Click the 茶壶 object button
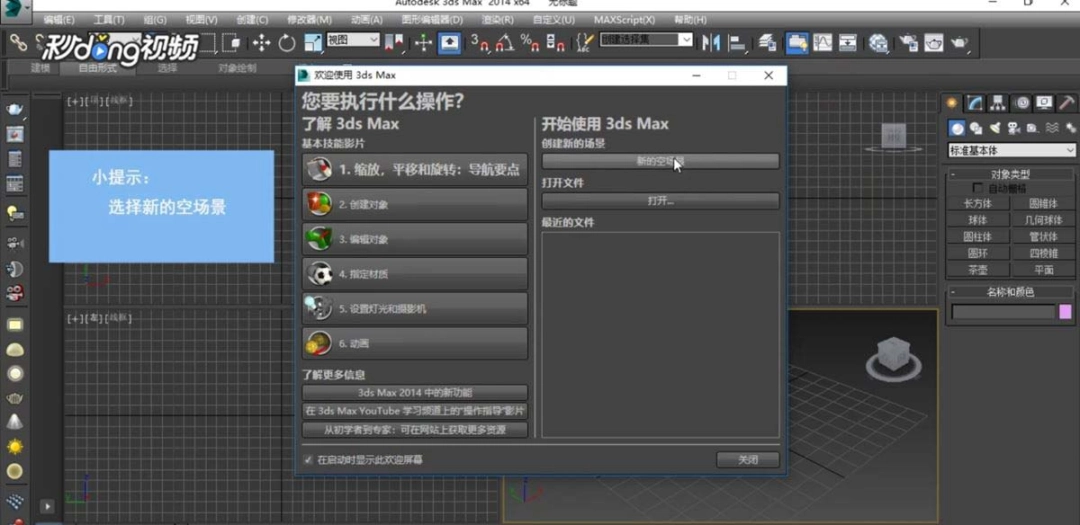The height and width of the screenshot is (525, 1080). [x=977, y=270]
